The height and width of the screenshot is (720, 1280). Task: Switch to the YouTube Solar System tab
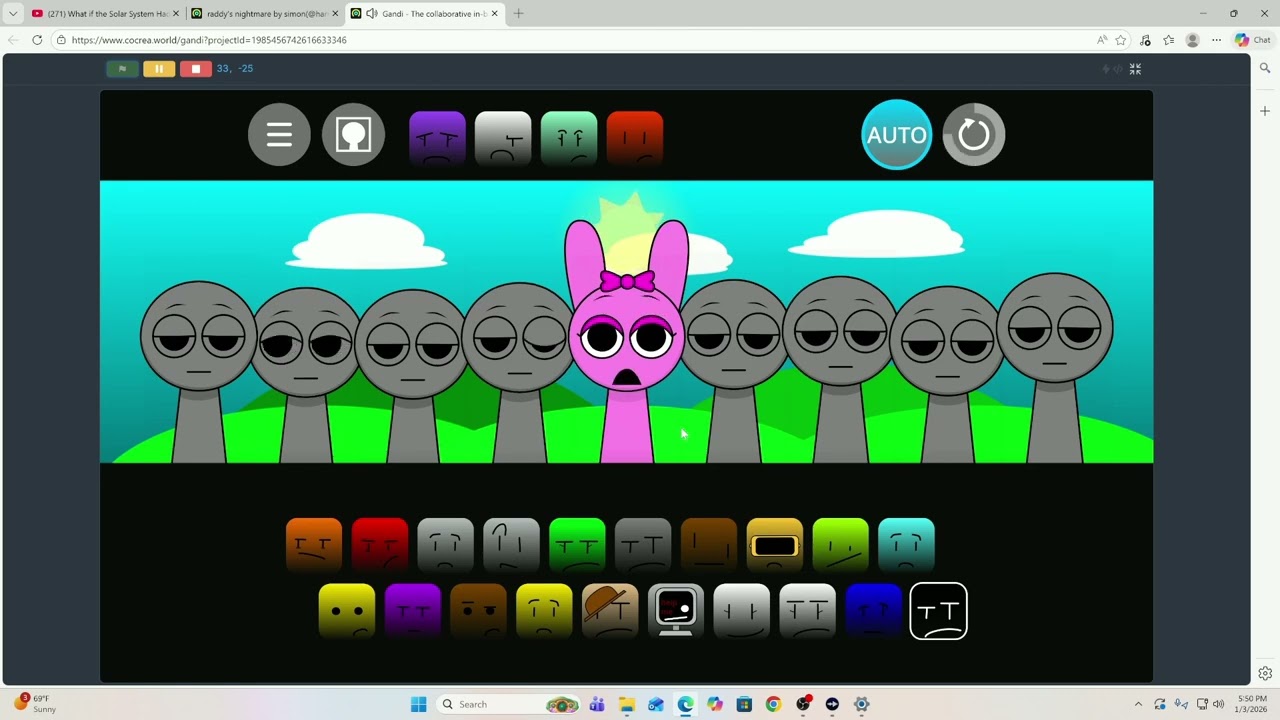[x=106, y=14]
